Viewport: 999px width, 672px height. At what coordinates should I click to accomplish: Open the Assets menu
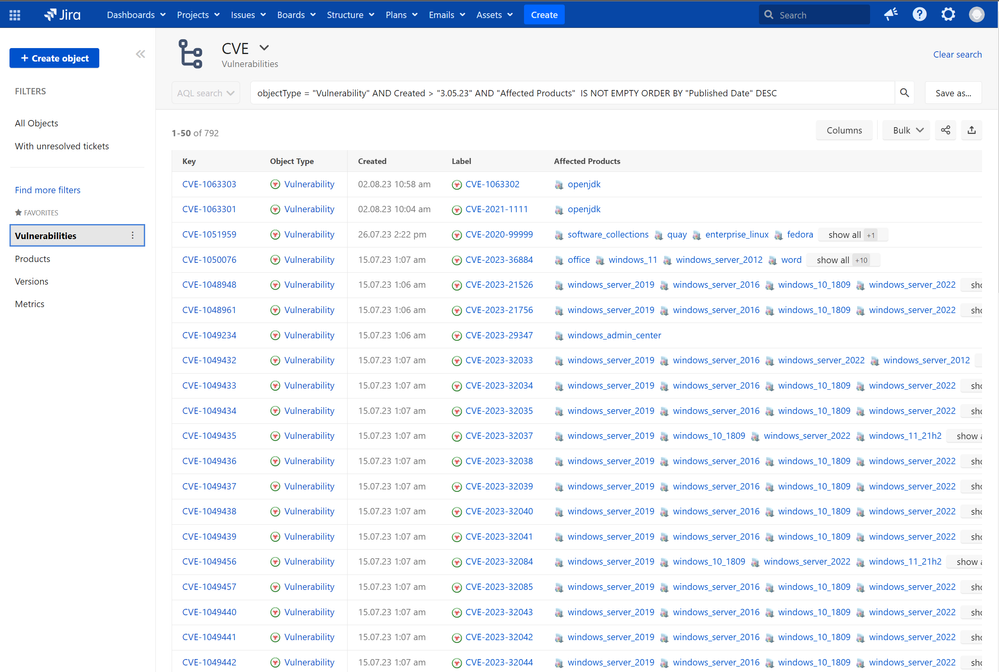[494, 15]
